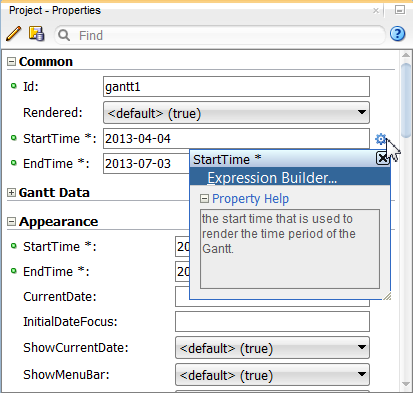Click the scrollbar down arrow
This screenshot has height=393, width=413.
pyautogui.click(x=406, y=384)
